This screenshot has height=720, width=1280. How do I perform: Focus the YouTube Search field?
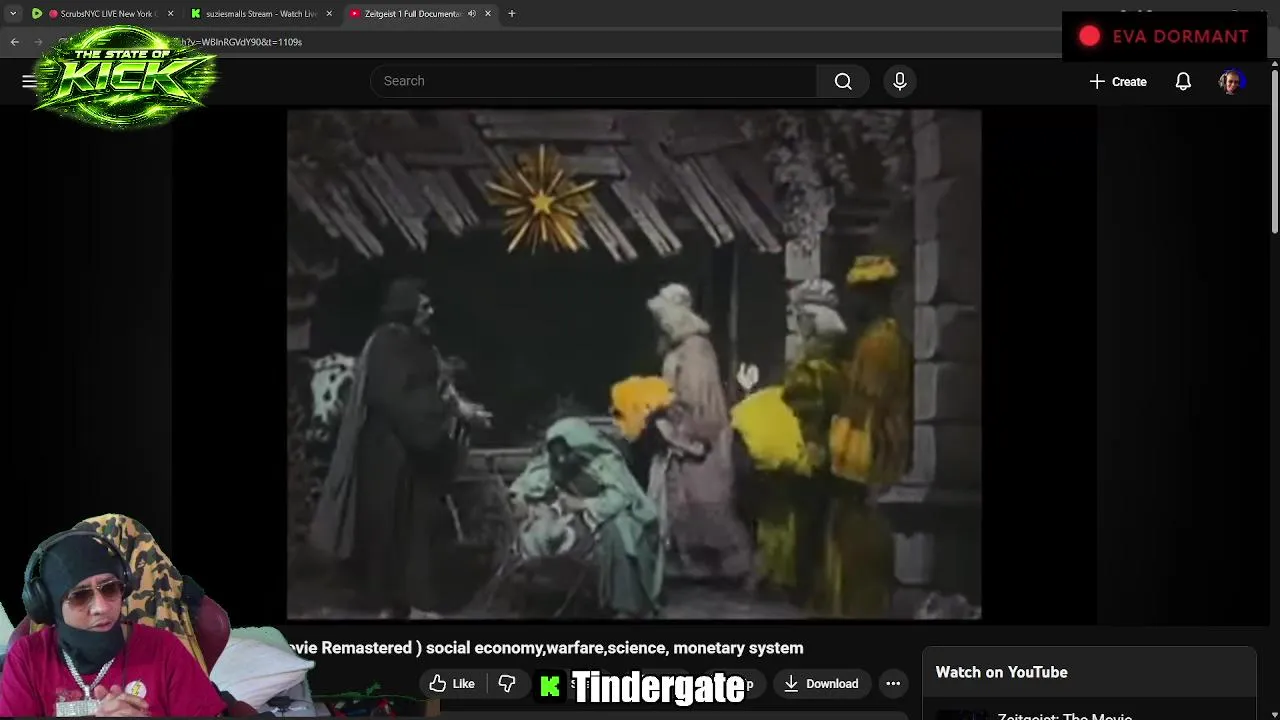click(x=594, y=81)
